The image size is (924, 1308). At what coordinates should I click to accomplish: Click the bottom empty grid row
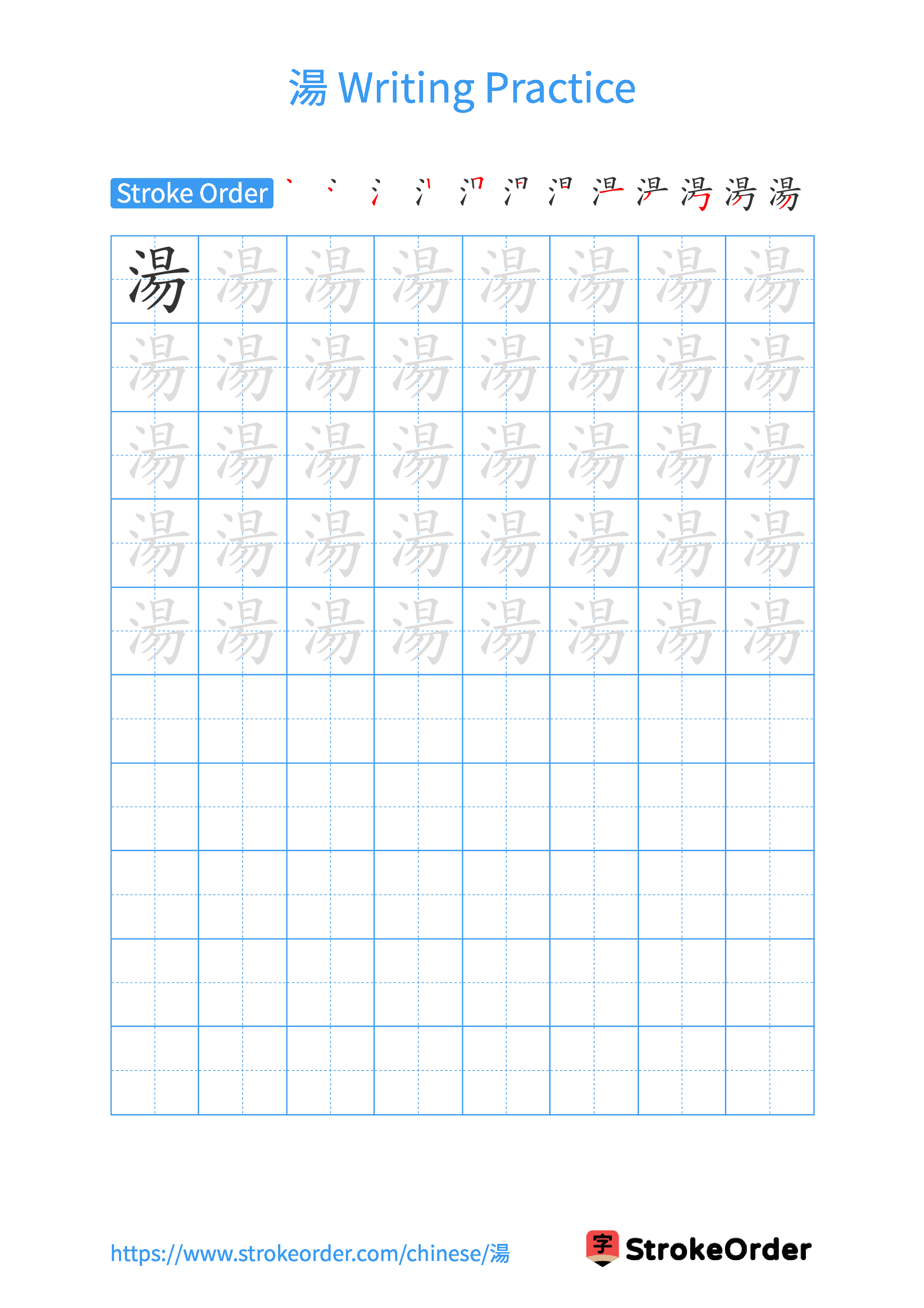point(463,1071)
